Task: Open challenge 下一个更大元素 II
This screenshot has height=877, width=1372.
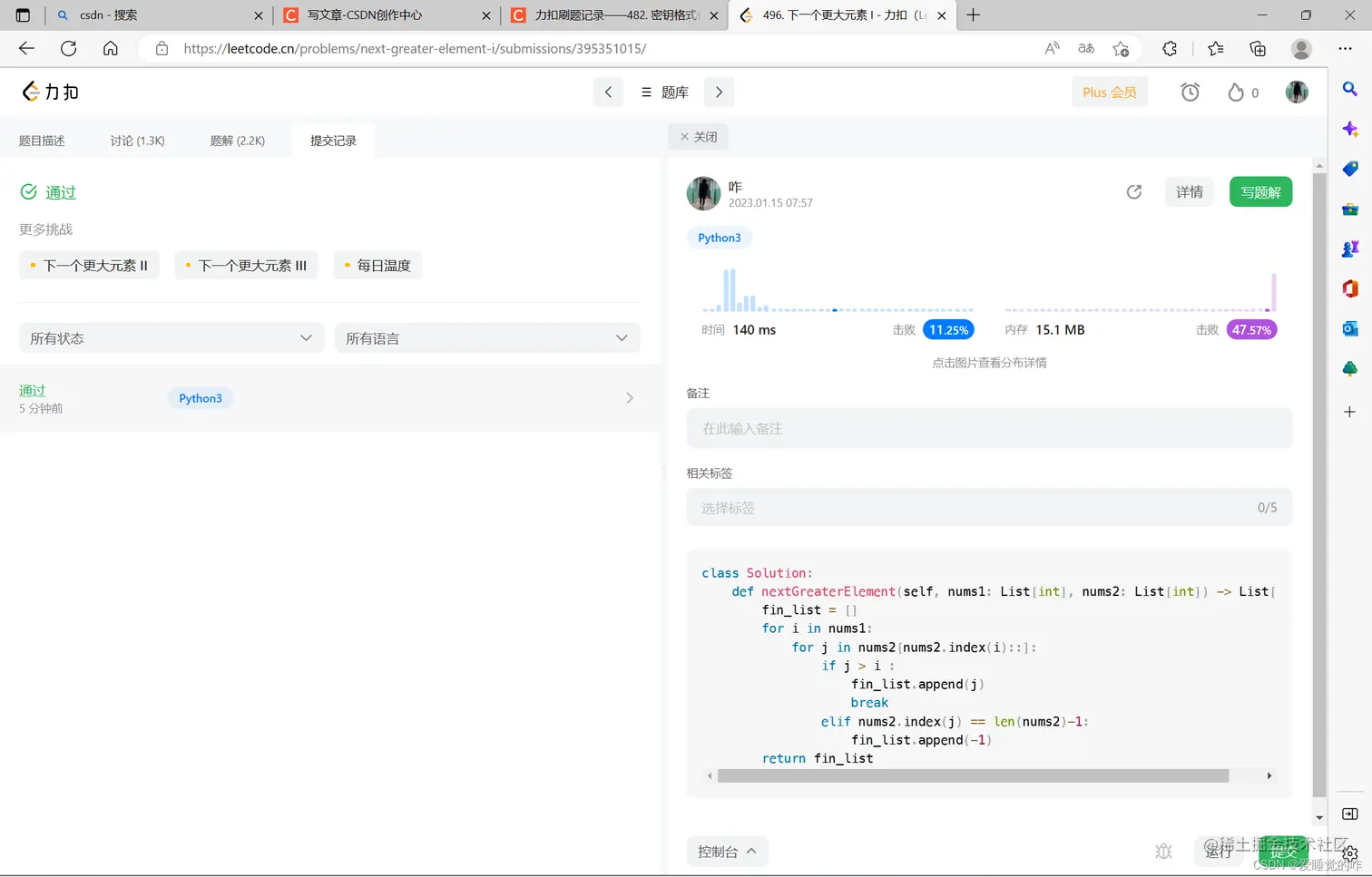Action: click(x=89, y=265)
